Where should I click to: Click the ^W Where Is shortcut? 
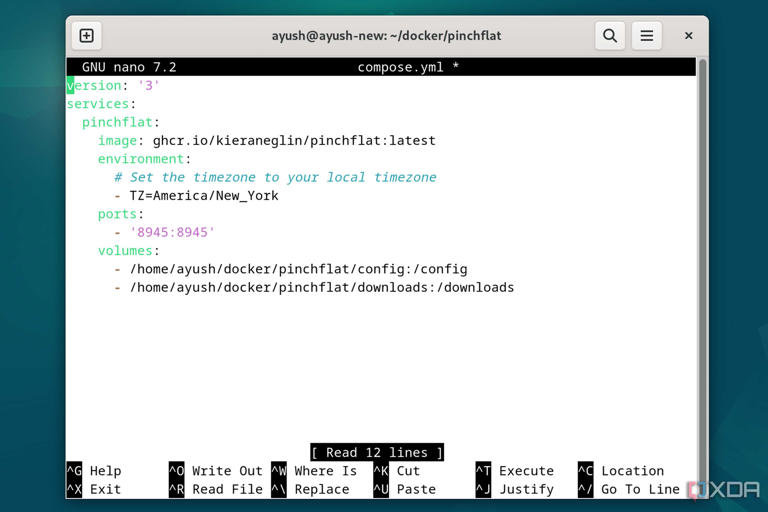[x=314, y=471]
